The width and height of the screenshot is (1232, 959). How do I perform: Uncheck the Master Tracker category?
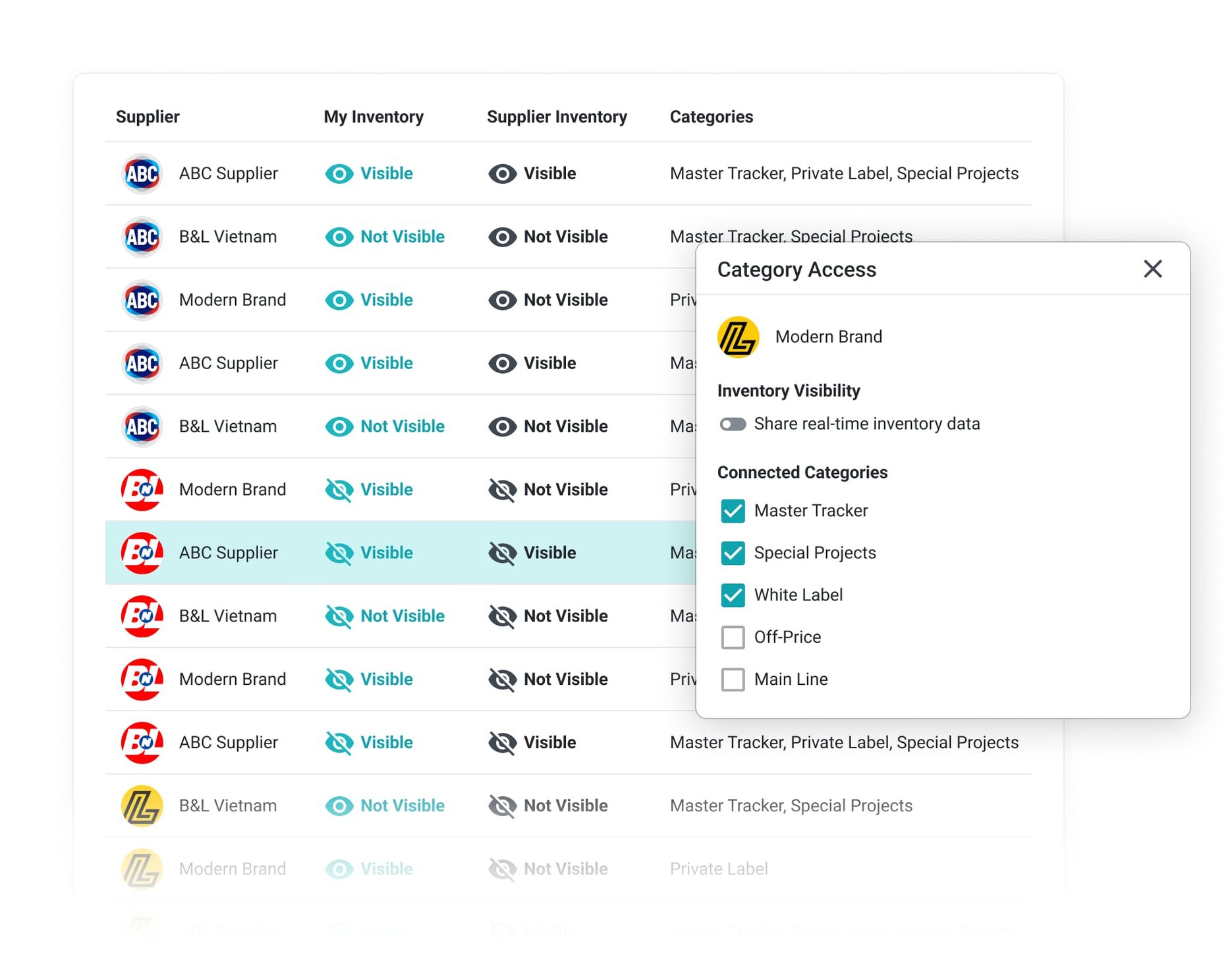point(733,511)
